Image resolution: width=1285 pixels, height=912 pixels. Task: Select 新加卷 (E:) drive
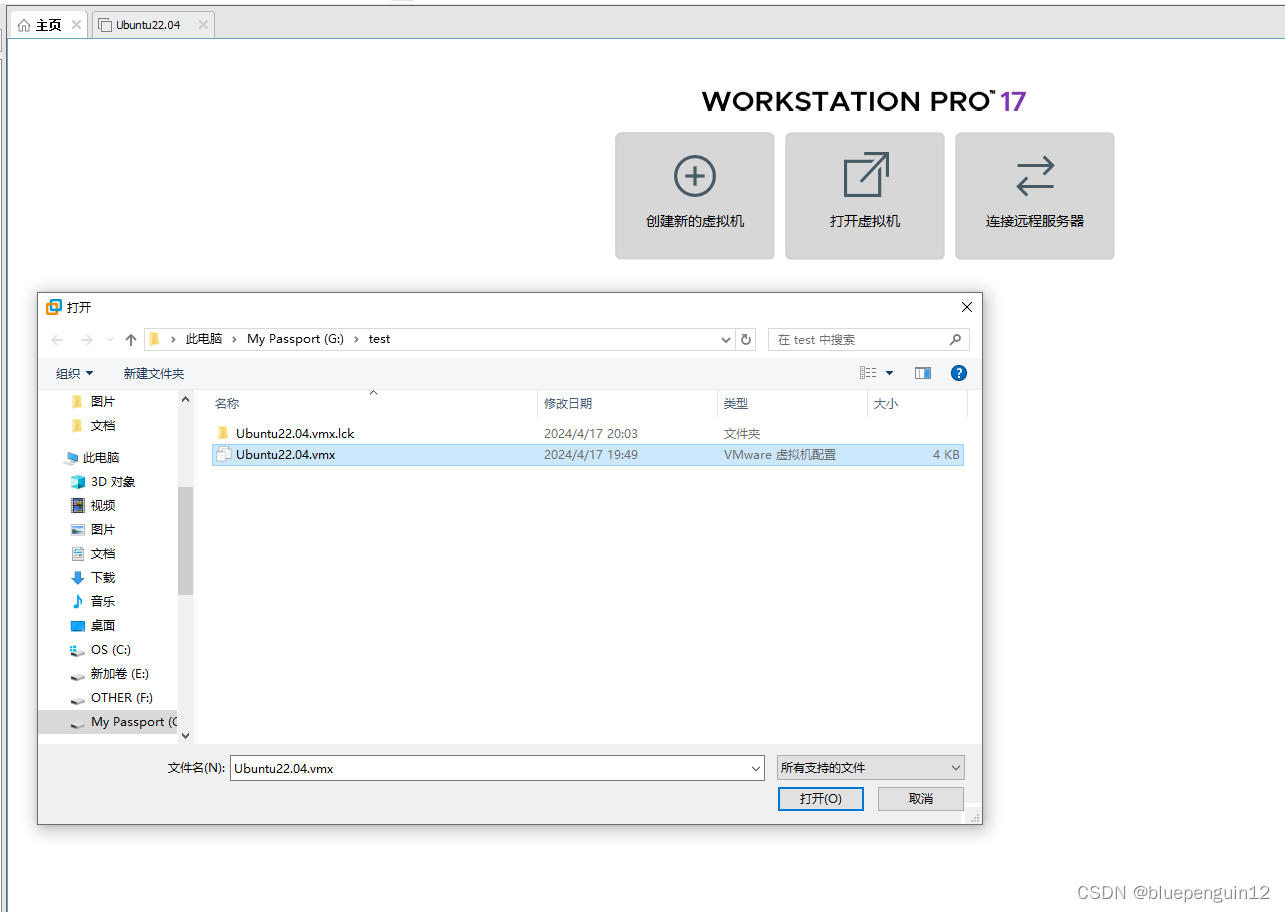click(x=120, y=673)
